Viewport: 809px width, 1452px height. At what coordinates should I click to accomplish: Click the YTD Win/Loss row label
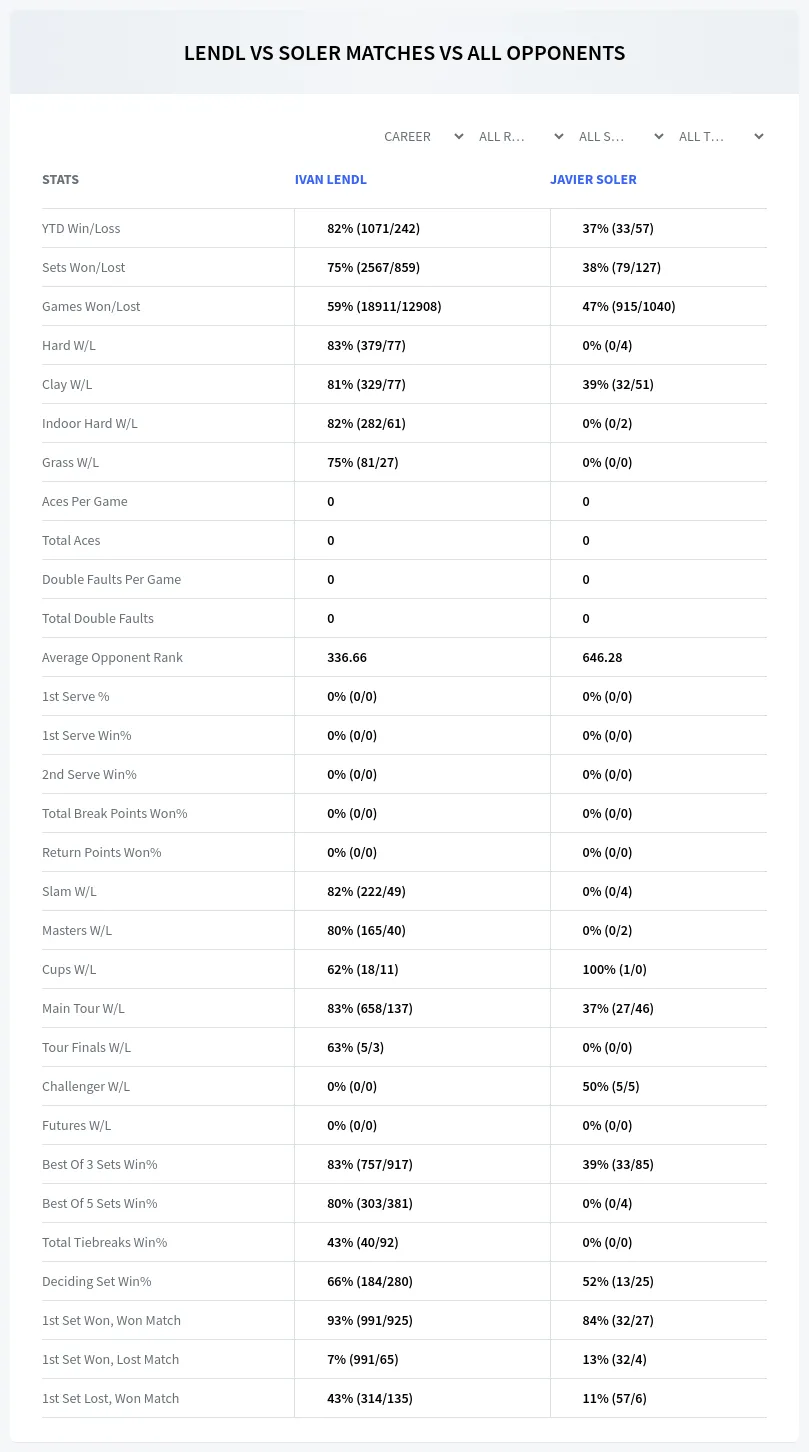tap(81, 228)
